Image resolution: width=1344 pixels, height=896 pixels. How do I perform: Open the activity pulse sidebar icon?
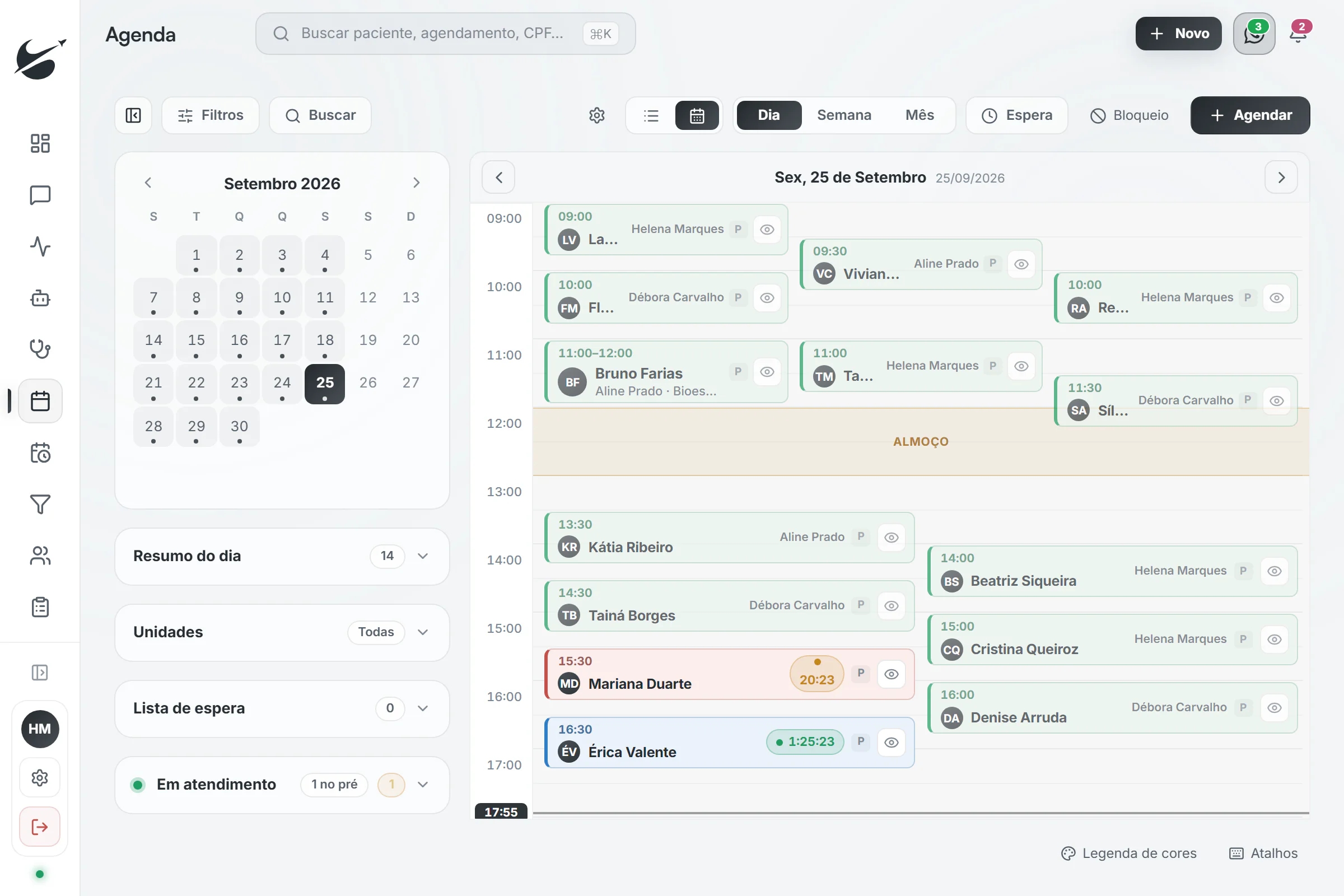tap(40, 246)
